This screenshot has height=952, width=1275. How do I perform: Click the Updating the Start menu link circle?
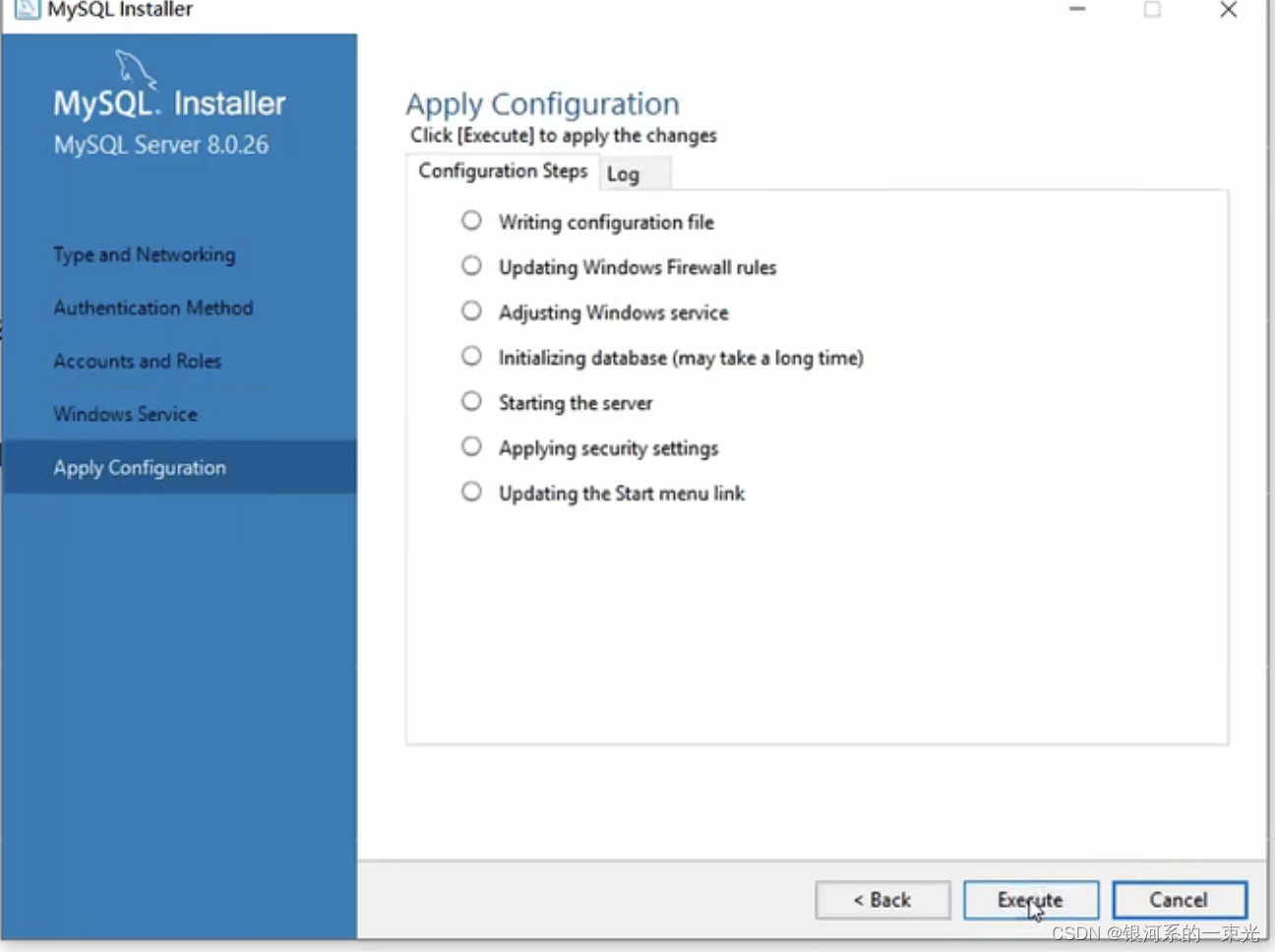(x=472, y=492)
